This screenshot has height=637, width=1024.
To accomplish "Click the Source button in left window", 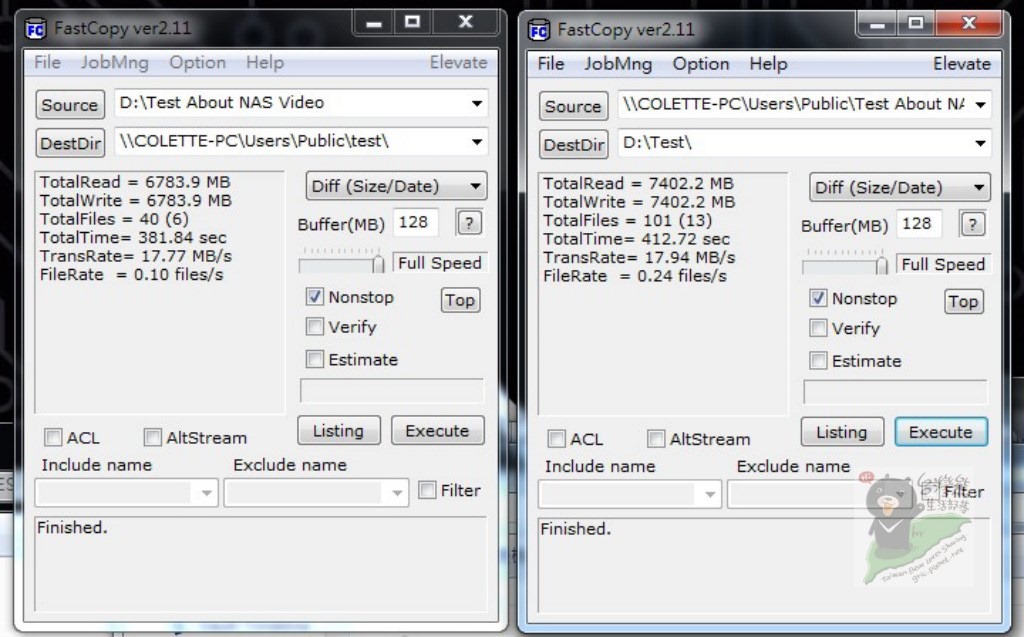I will pyautogui.click(x=70, y=105).
